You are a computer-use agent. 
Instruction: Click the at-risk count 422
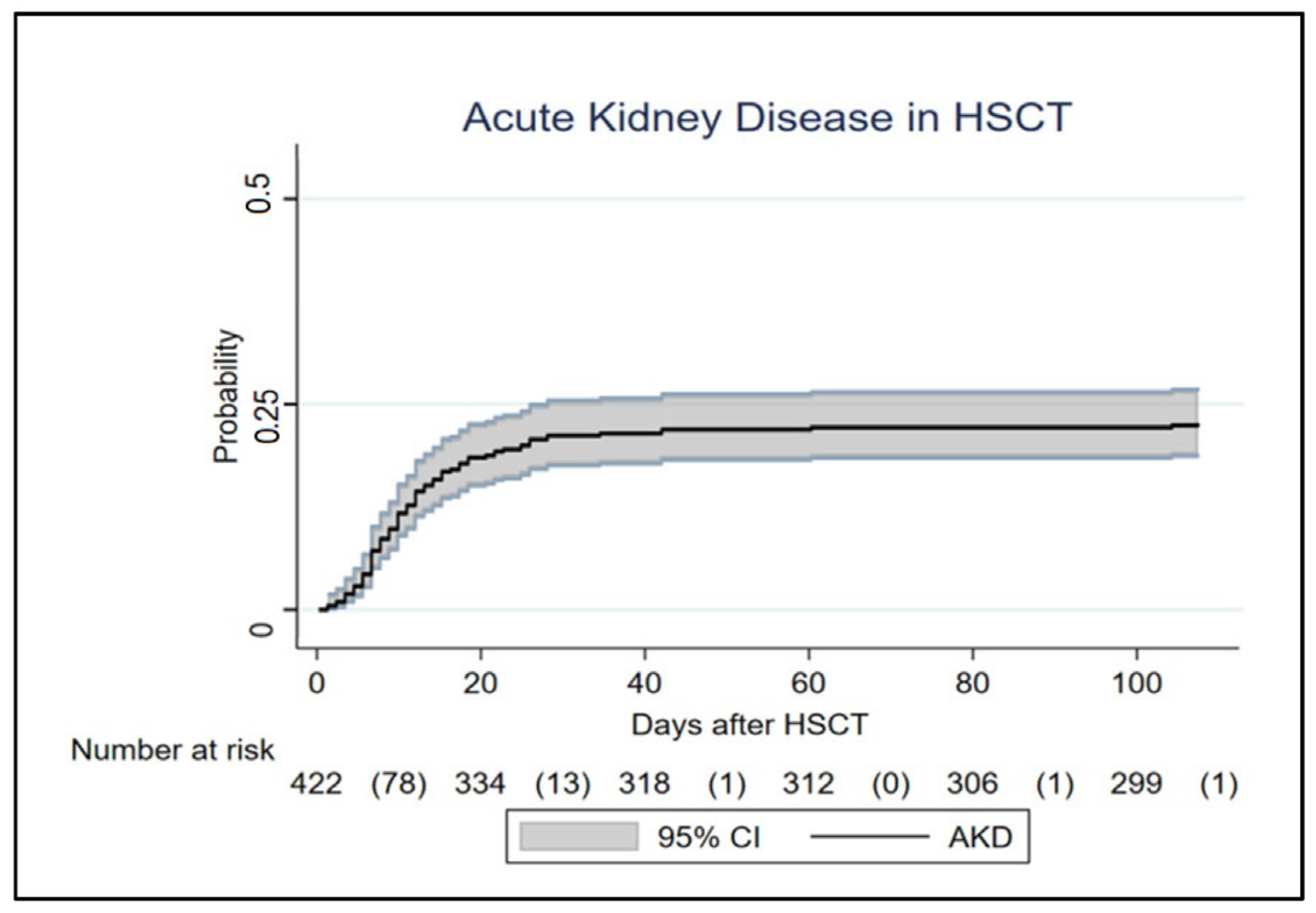[x=316, y=784]
